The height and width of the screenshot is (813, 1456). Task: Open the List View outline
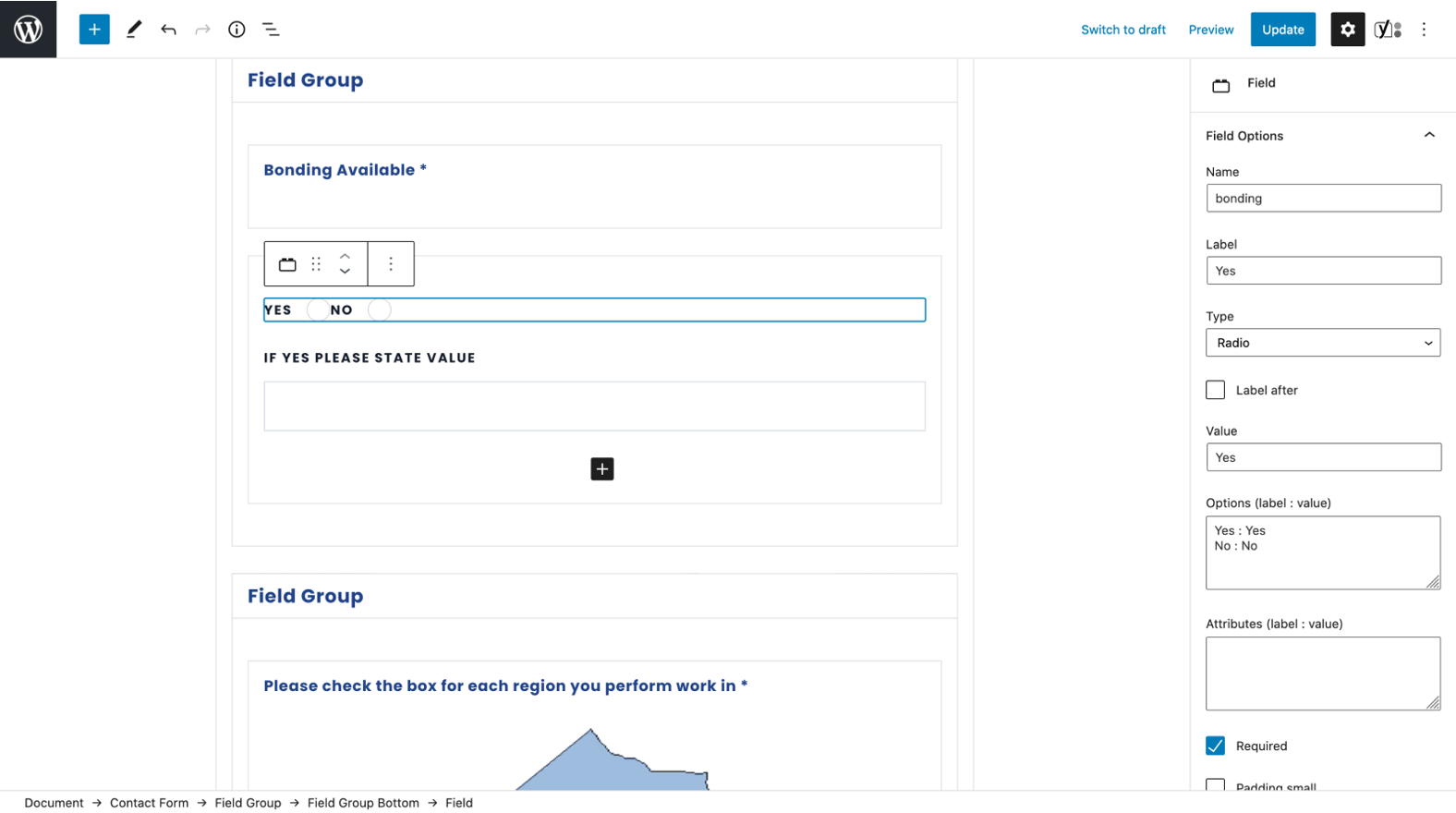[271, 30]
